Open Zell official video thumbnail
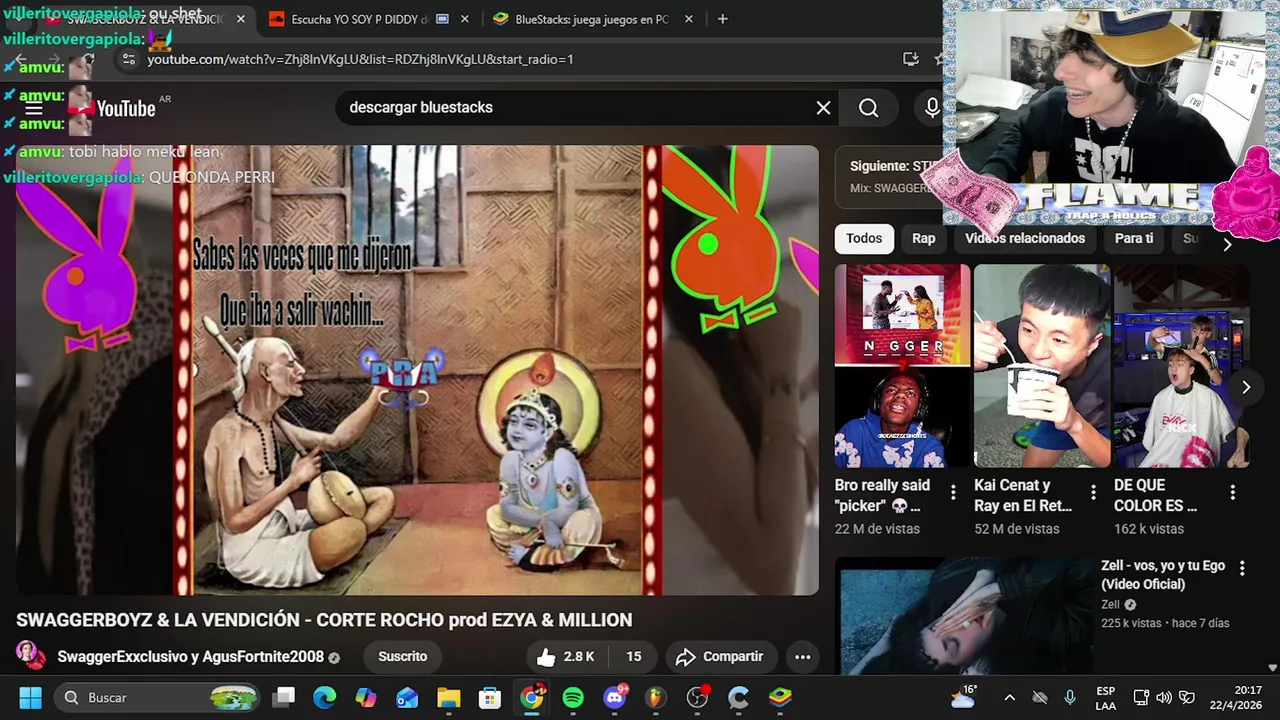Image resolution: width=1280 pixels, height=720 pixels. coord(964,615)
